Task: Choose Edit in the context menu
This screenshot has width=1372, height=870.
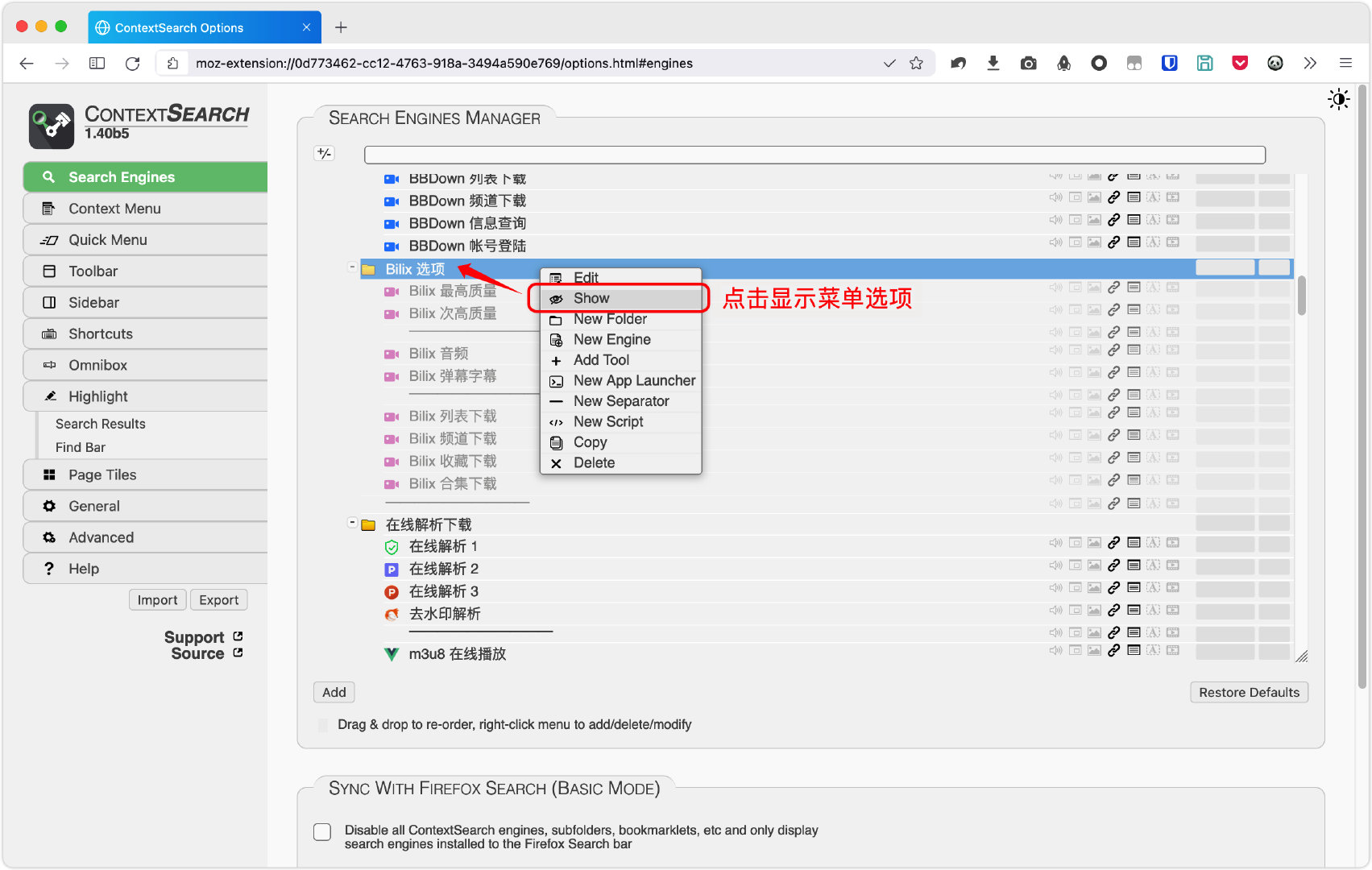Action: pos(620,278)
